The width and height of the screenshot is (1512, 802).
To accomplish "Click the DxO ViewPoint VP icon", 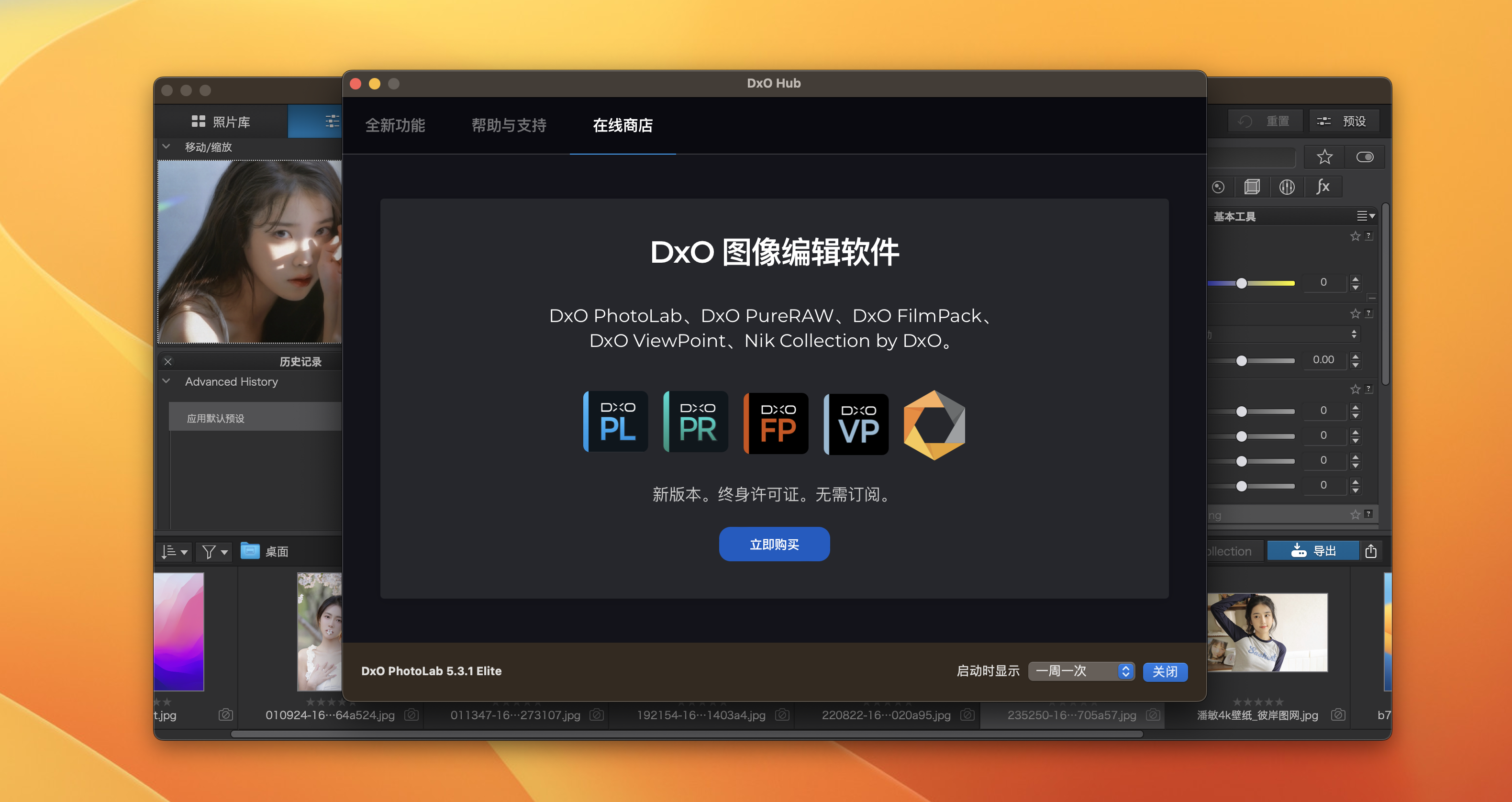I will 857,424.
